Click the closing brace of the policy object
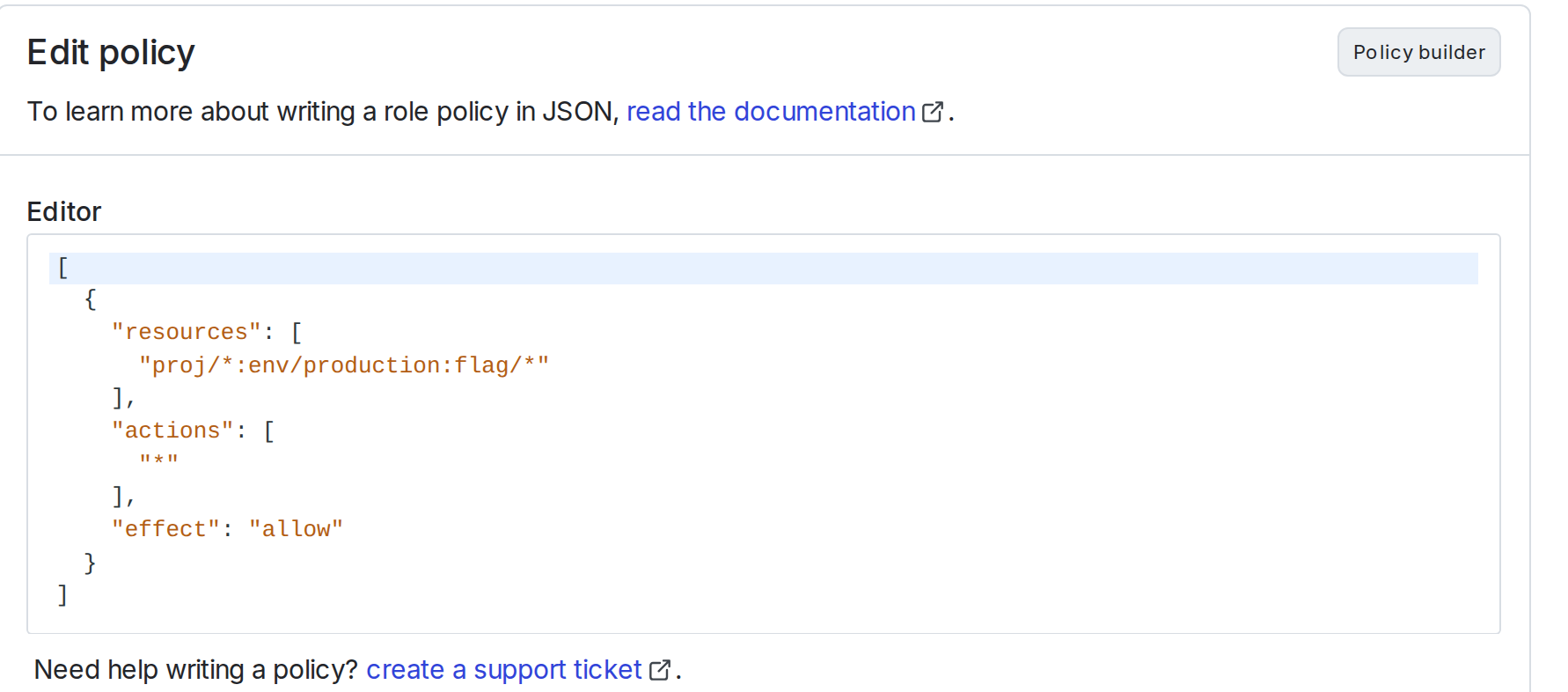 click(x=89, y=562)
